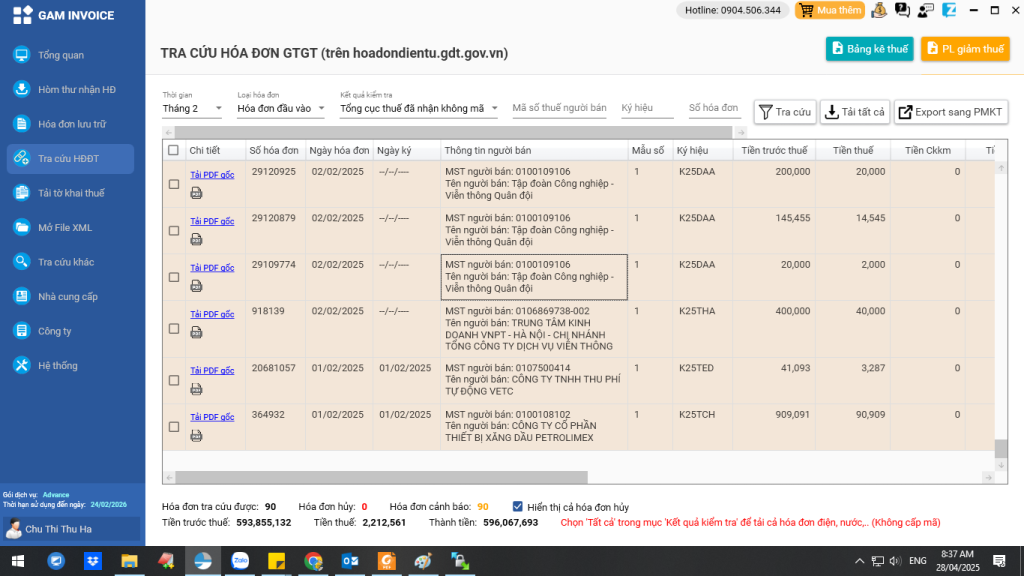Click Tải tất cả download button

(855, 112)
